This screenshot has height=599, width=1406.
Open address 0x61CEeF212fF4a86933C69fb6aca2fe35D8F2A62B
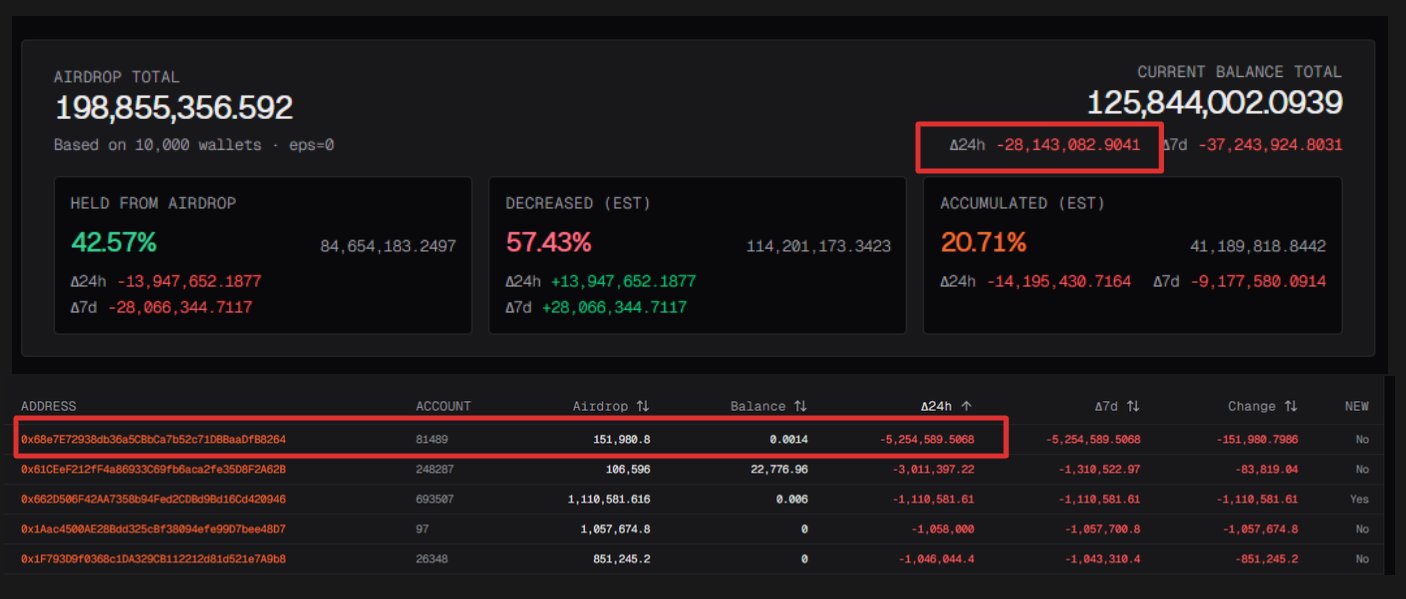click(153, 469)
